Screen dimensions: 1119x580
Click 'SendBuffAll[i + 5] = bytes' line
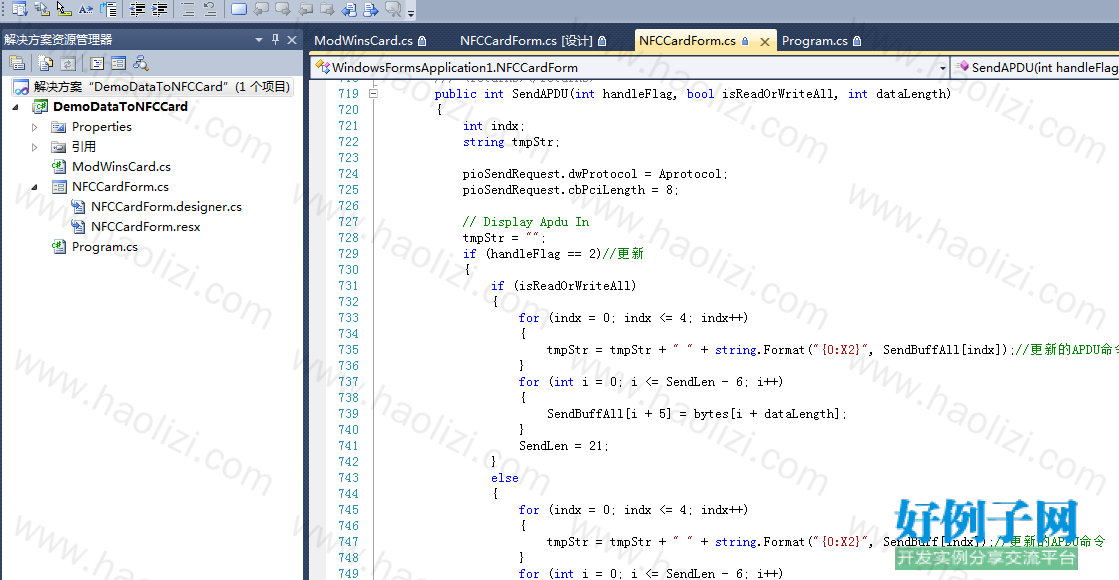tap(697, 414)
